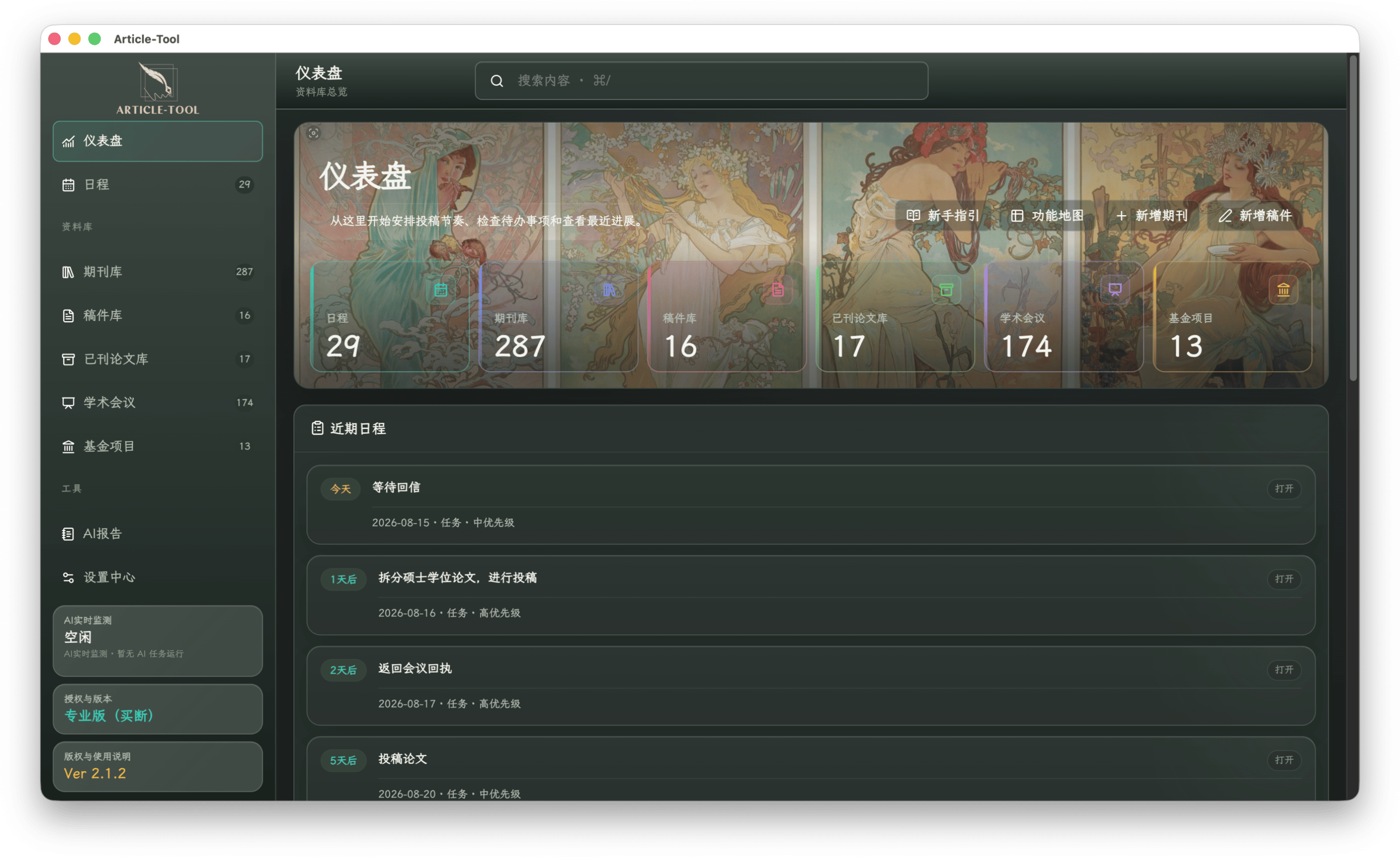1400x857 pixels.
Task: Click 新增期刊 button
Action: pos(1152,216)
